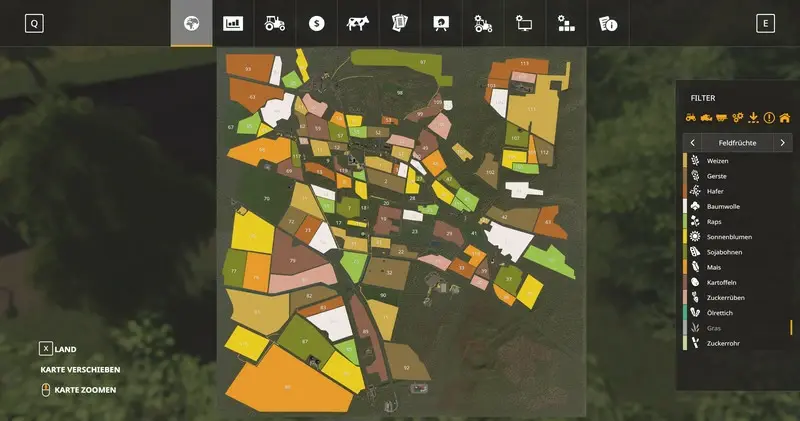Click the Feldfrüchte filter category selector
800x421 pixels.
[x=737, y=143]
